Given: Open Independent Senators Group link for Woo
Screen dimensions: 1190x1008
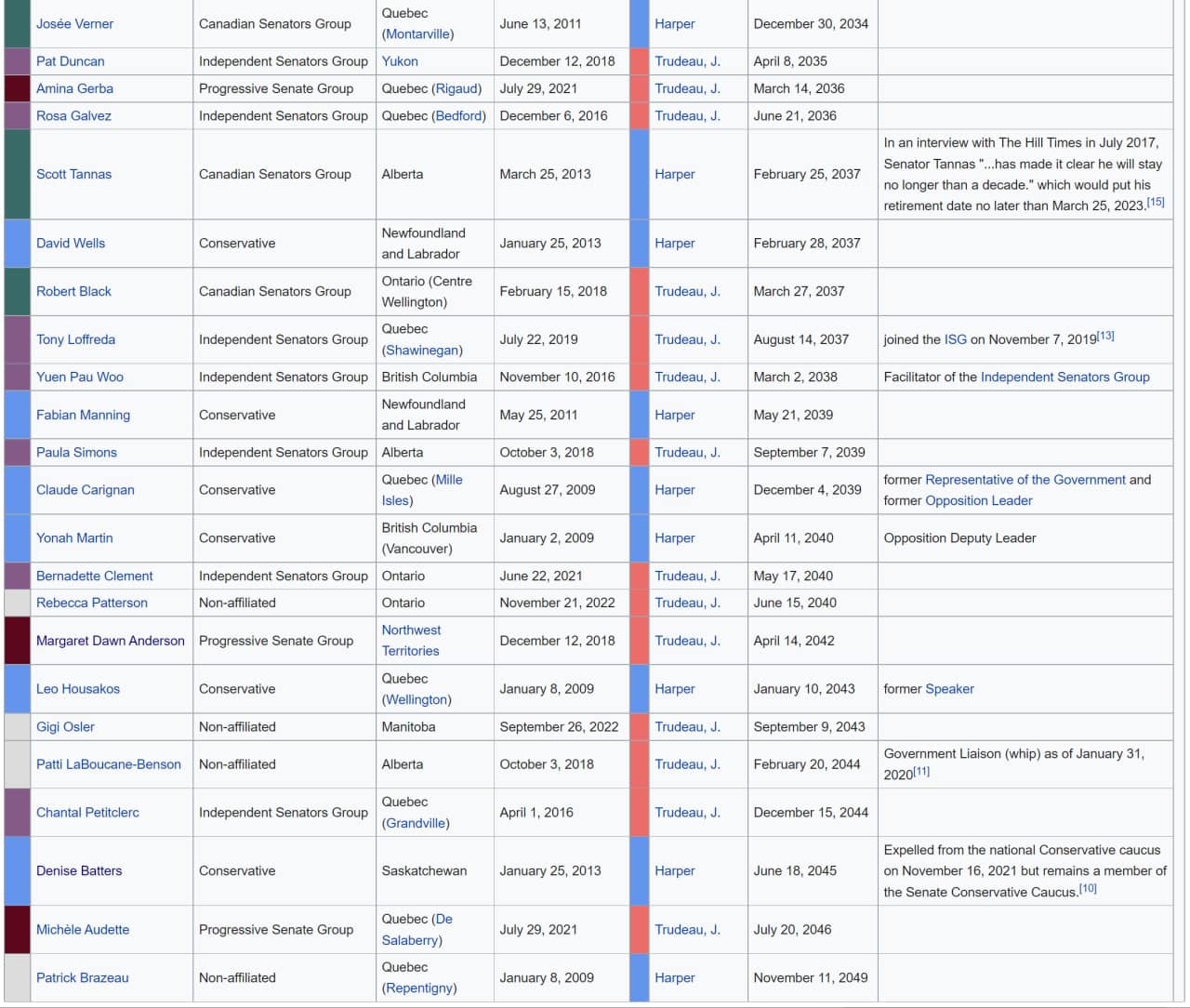Looking at the screenshot, I should pos(1064,377).
